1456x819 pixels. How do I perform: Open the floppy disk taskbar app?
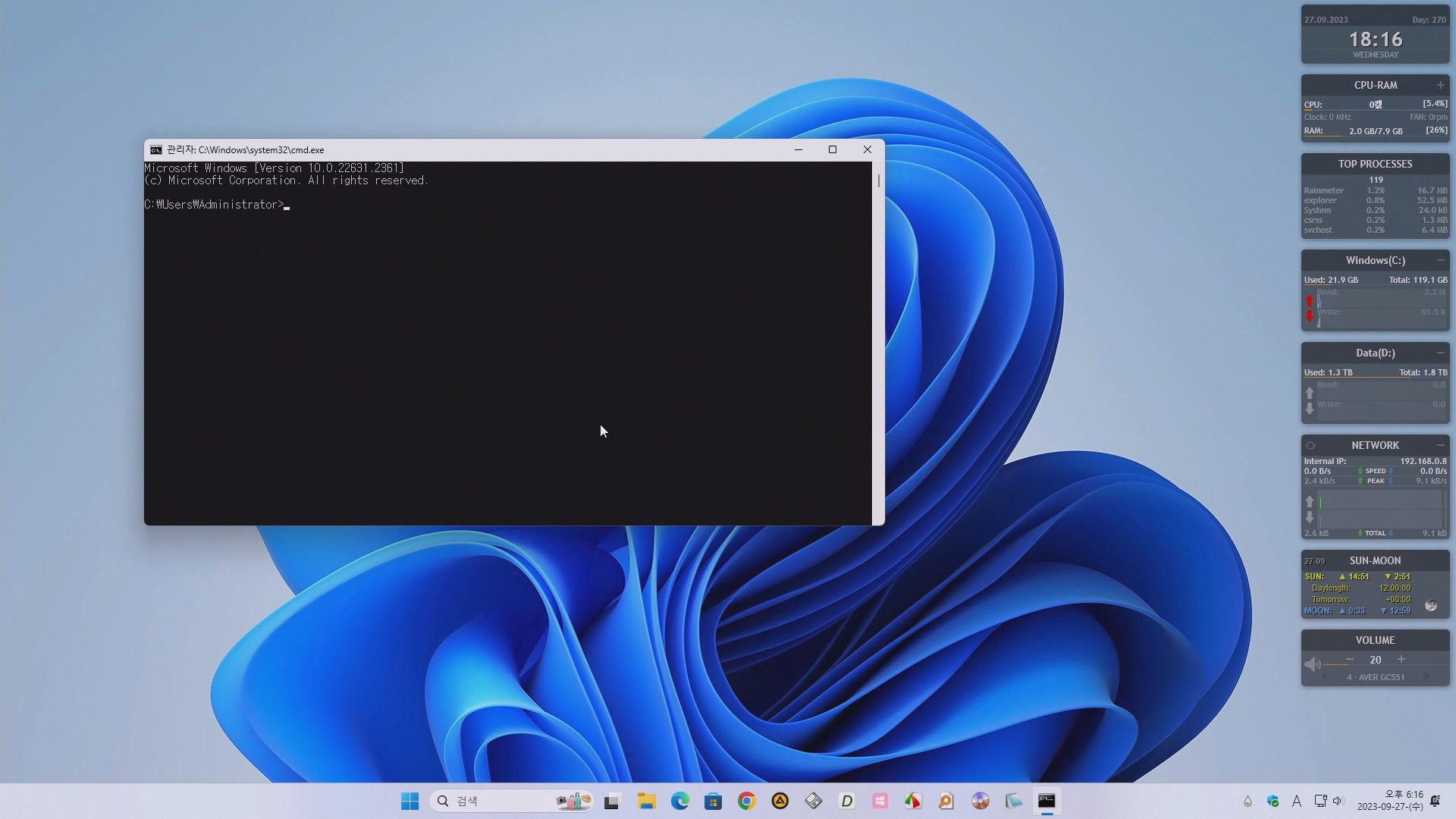(x=813, y=801)
